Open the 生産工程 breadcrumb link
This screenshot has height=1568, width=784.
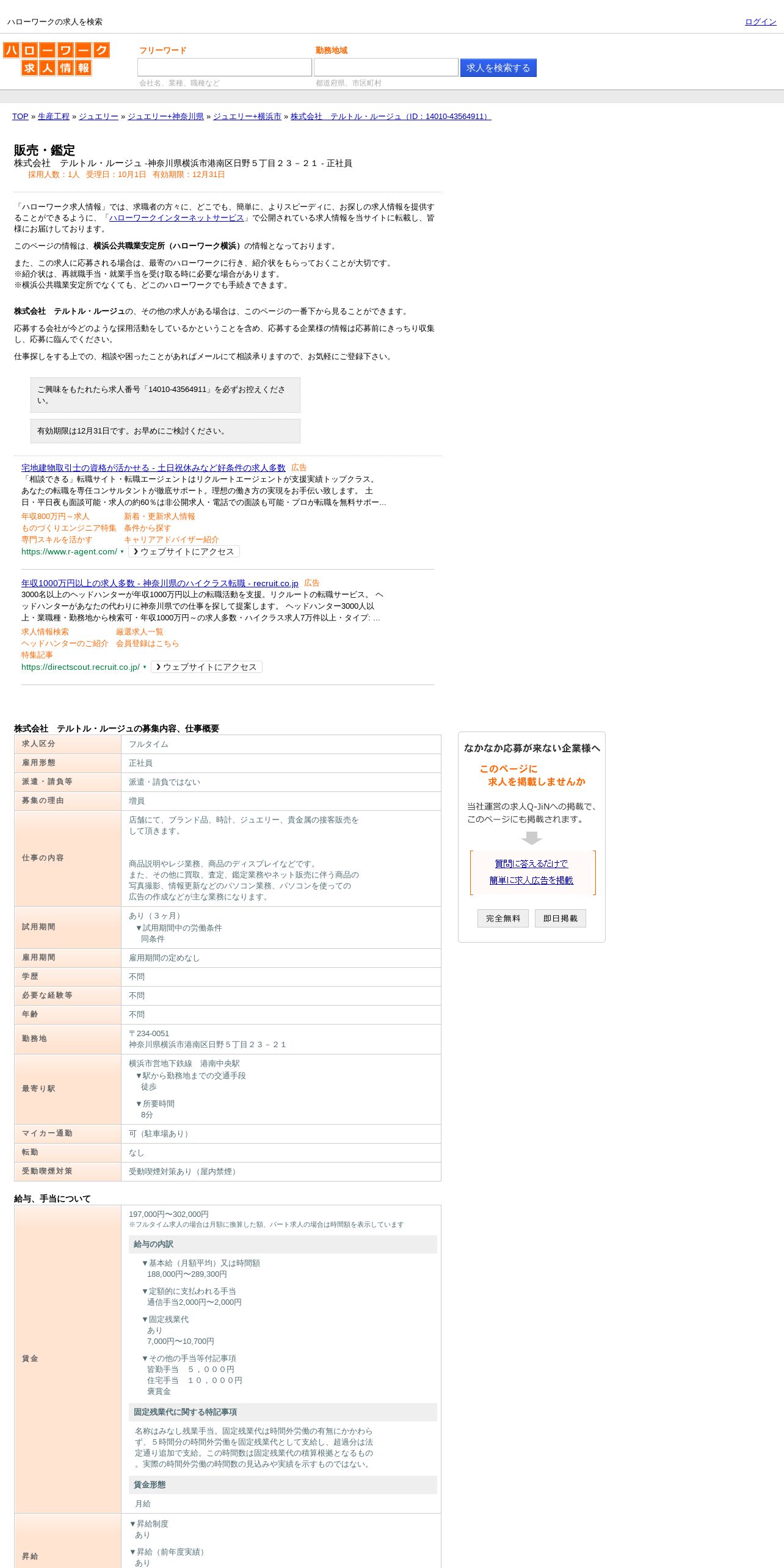pyautogui.click(x=54, y=117)
